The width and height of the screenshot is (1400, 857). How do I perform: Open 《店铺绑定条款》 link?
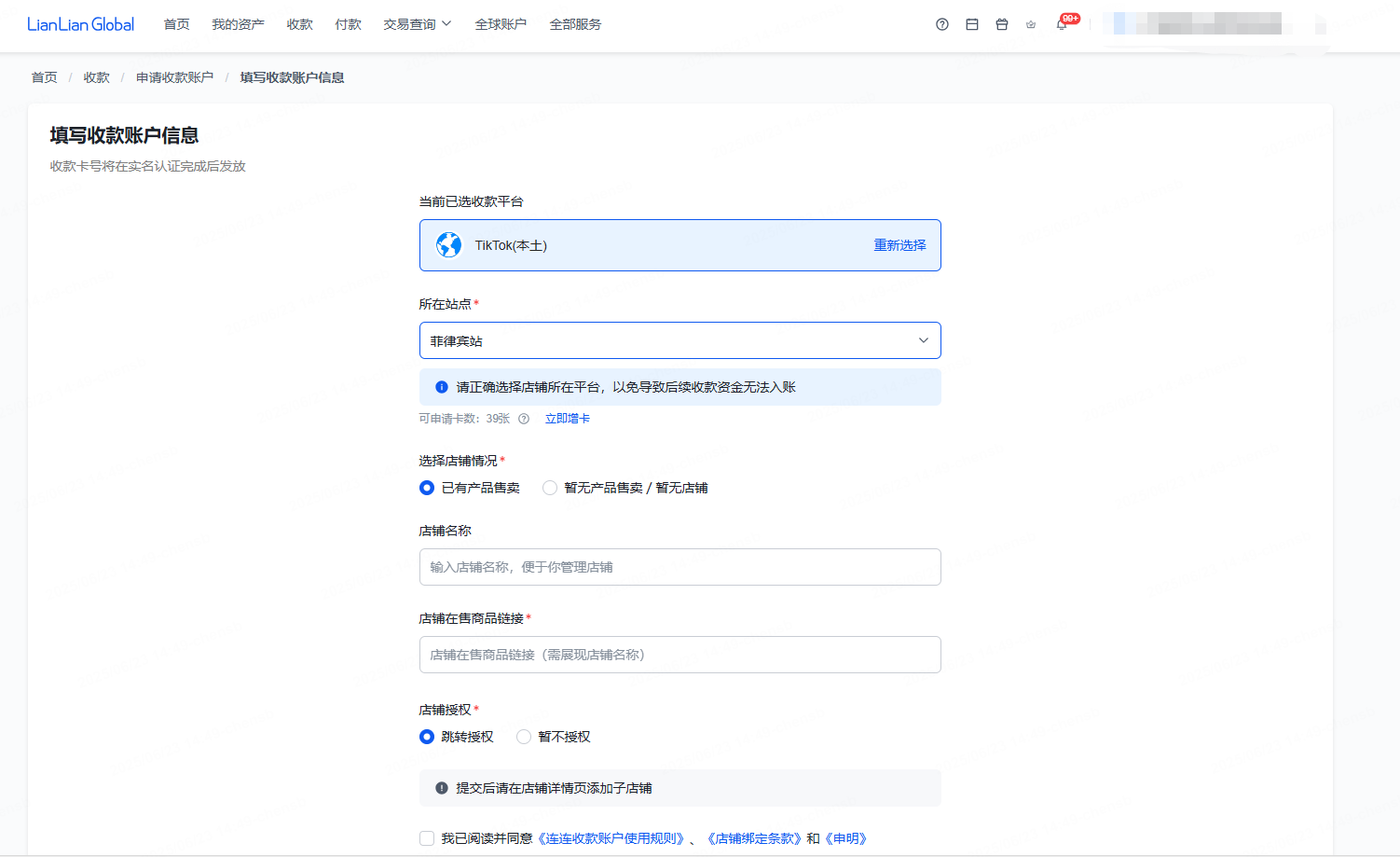coord(754,838)
